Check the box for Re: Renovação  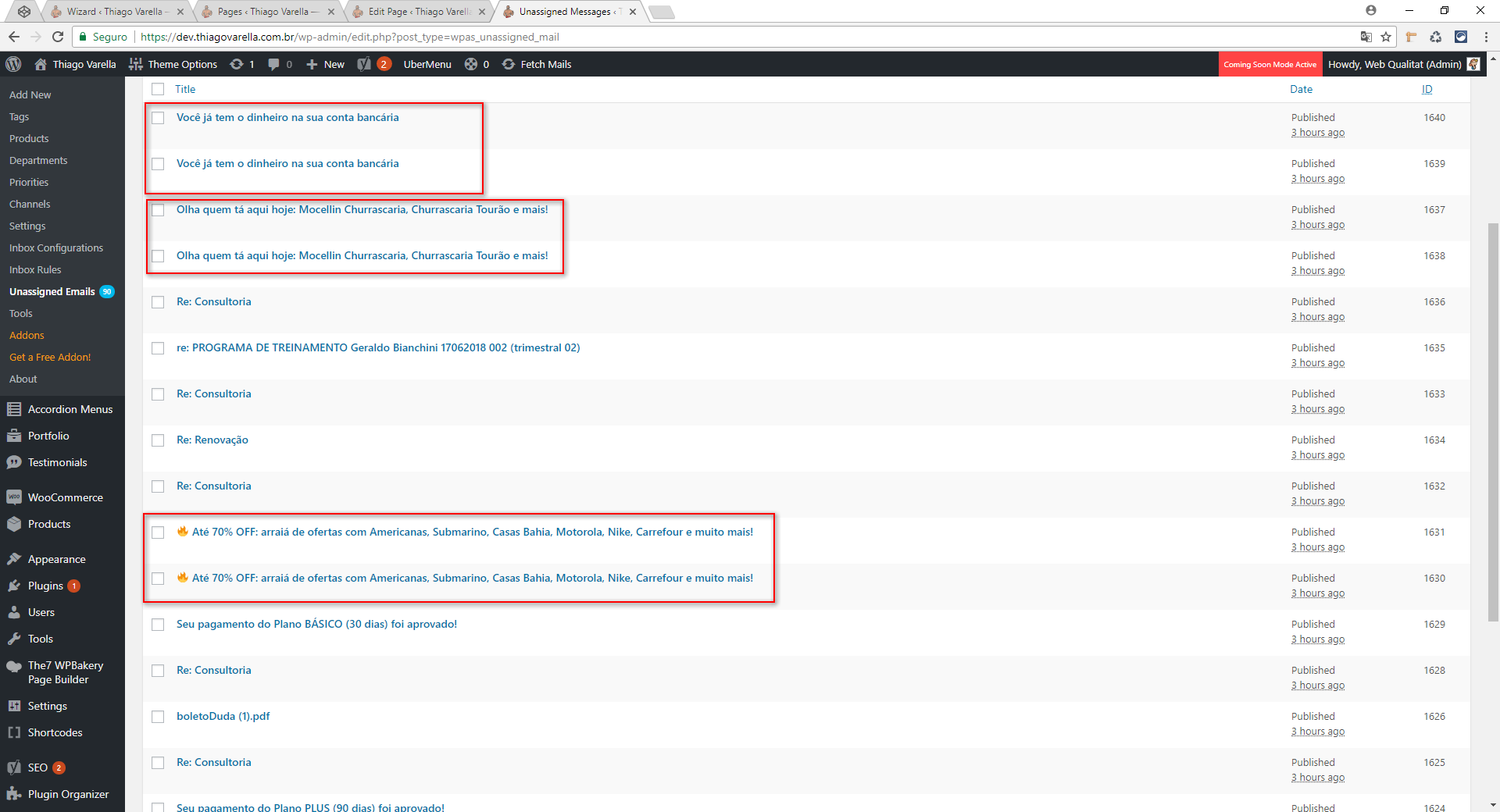[158, 440]
